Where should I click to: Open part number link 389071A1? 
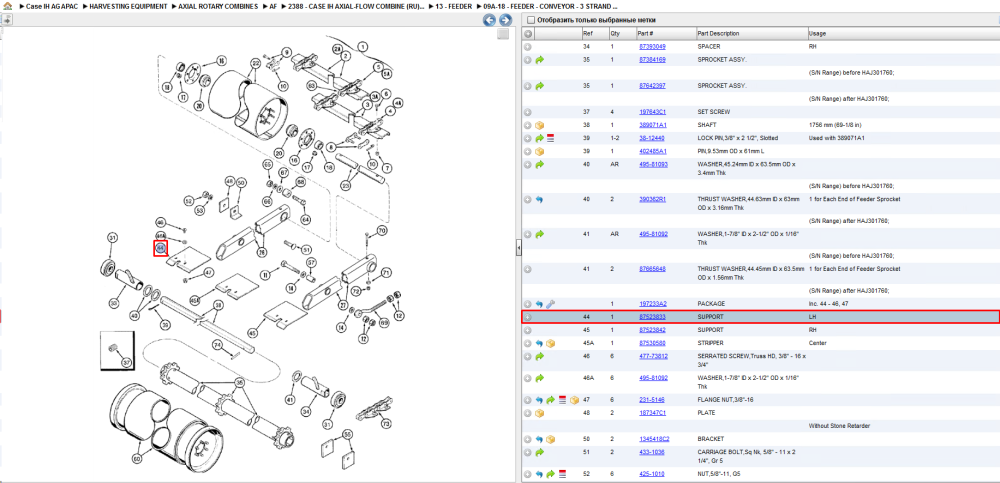(652, 125)
